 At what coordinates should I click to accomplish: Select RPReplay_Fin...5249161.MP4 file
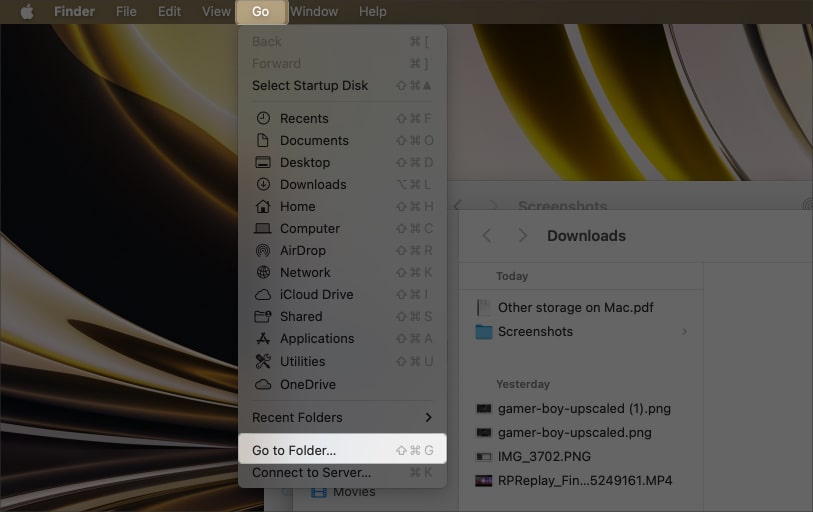pos(585,480)
